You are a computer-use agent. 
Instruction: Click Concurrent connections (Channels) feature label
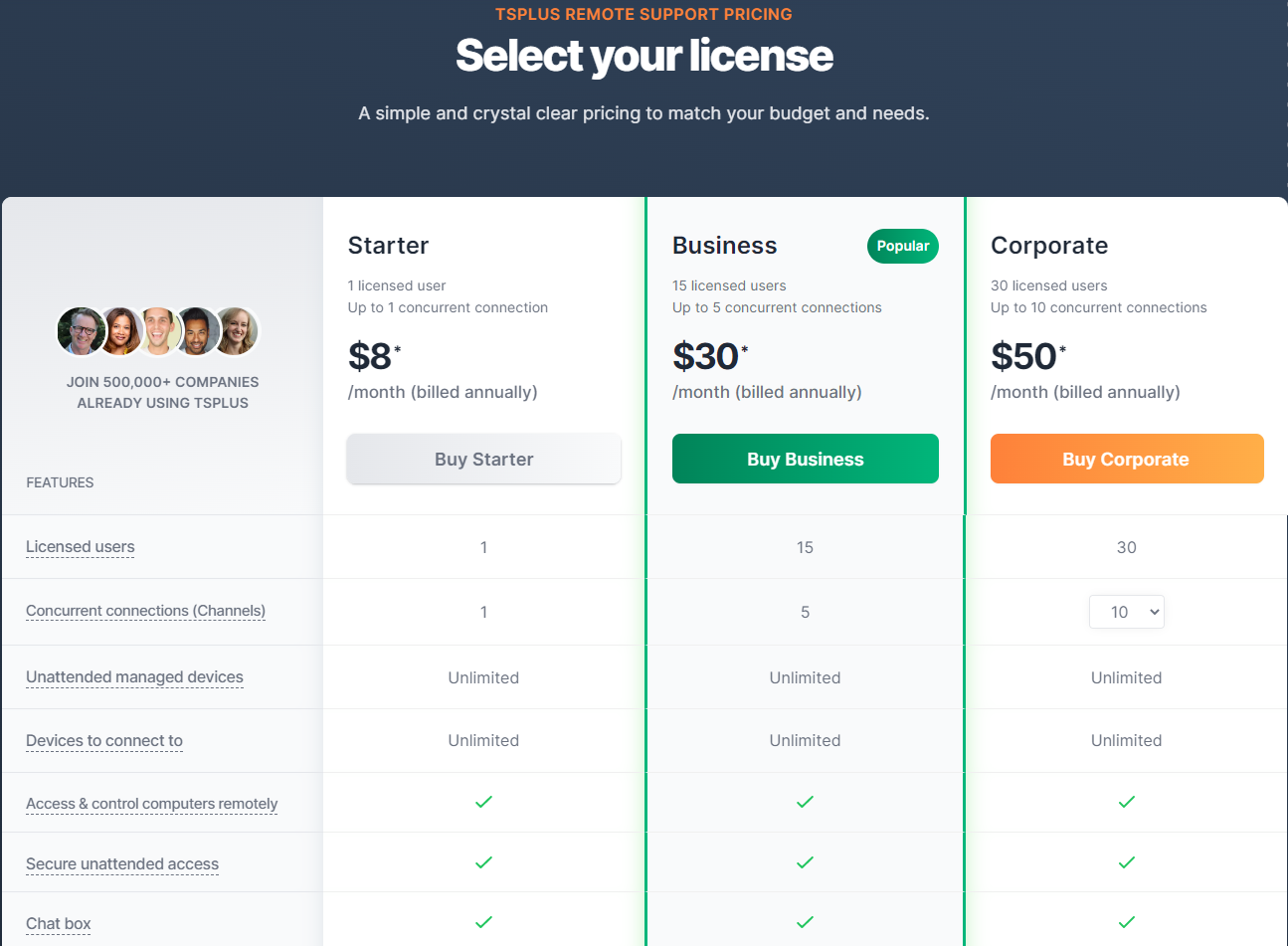(x=145, y=611)
